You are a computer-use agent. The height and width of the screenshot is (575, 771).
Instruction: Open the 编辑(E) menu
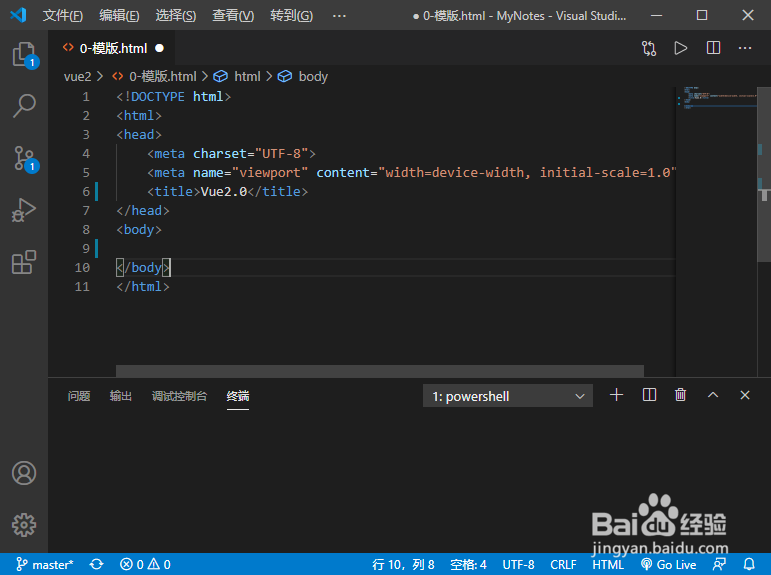point(119,16)
